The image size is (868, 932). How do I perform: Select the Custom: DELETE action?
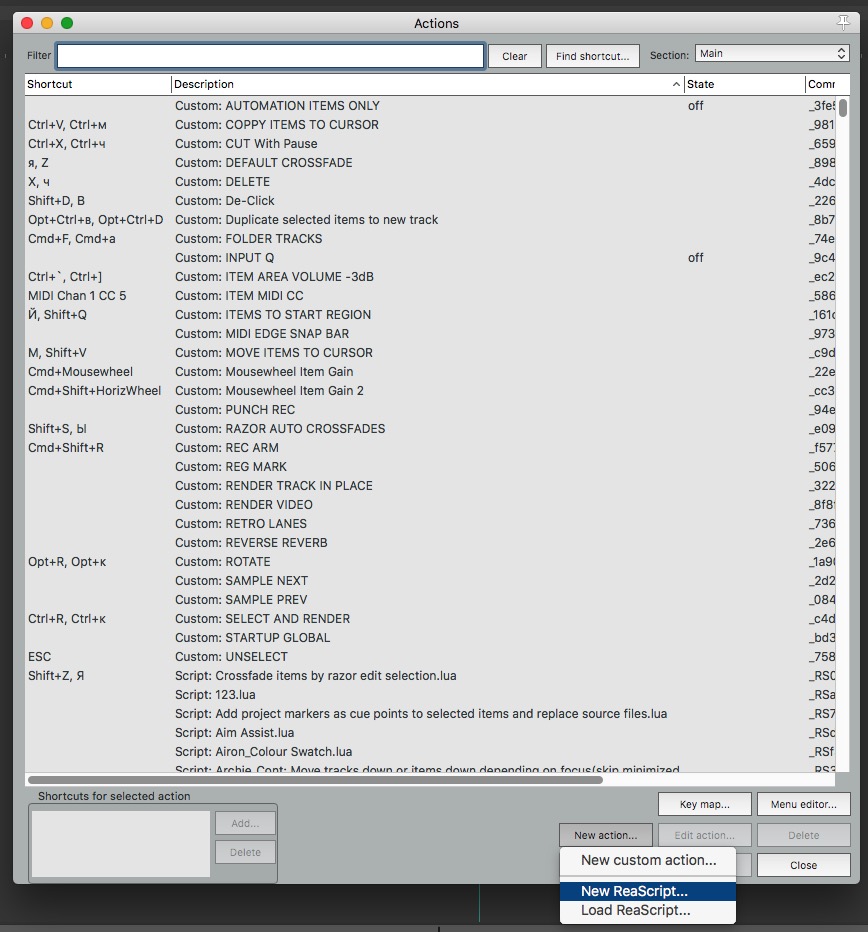click(x=430, y=182)
